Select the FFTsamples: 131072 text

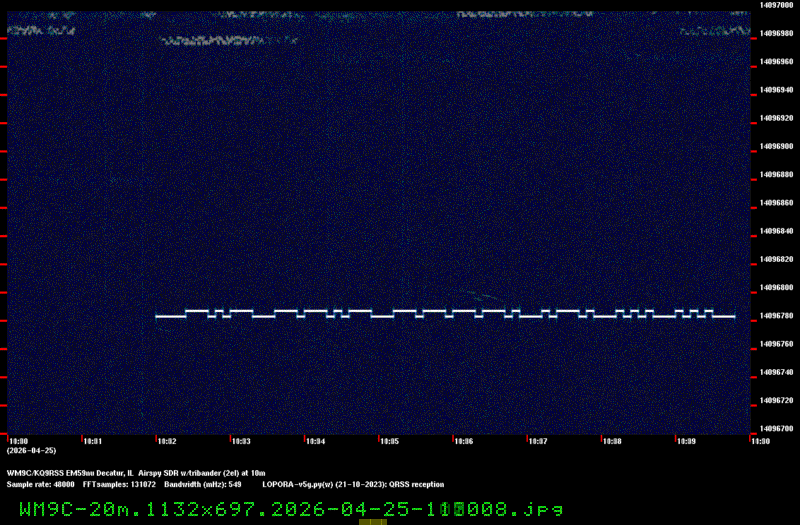[x=119, y=485]
